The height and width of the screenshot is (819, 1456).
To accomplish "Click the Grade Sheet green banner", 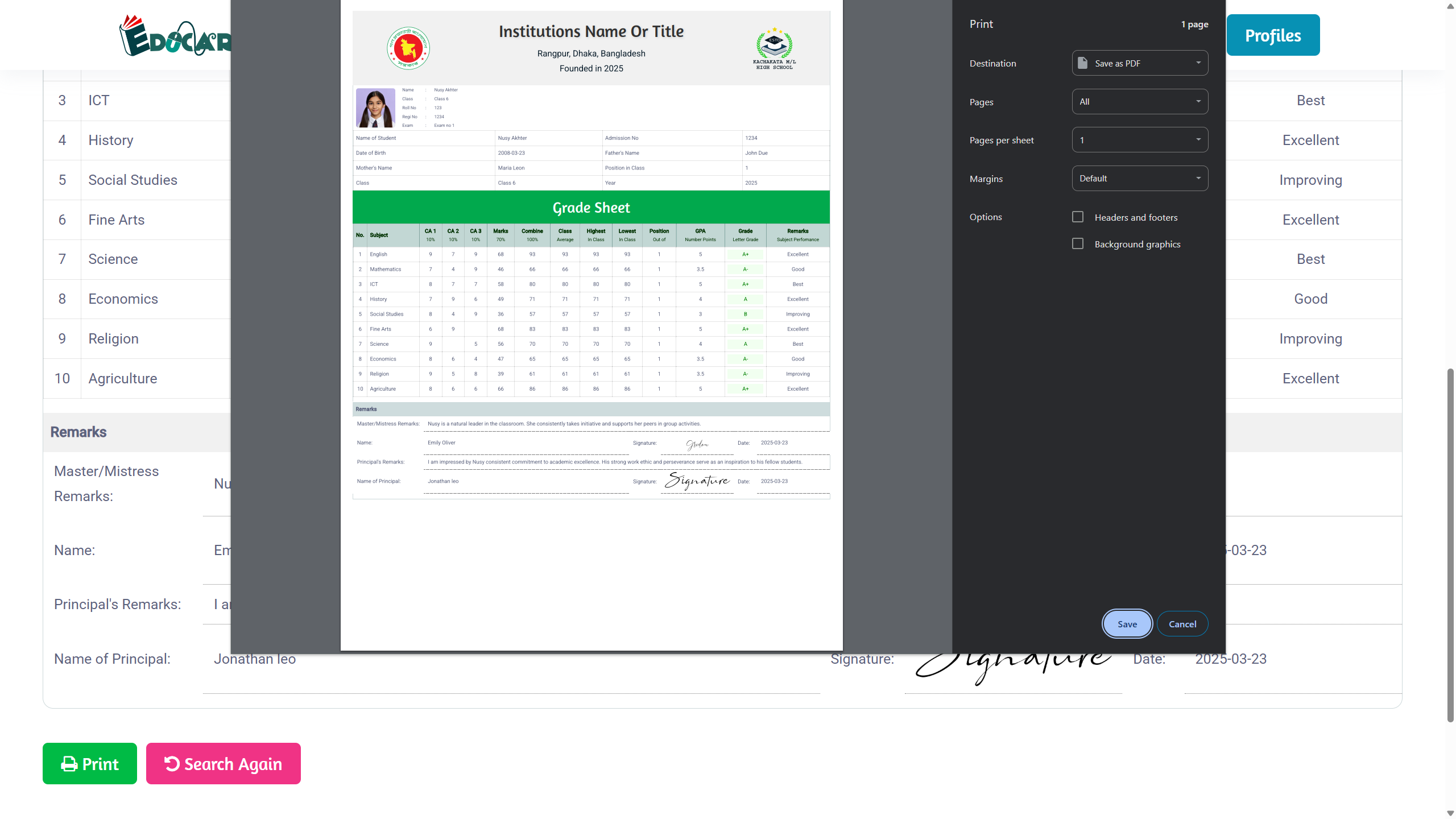I will 591,208.
